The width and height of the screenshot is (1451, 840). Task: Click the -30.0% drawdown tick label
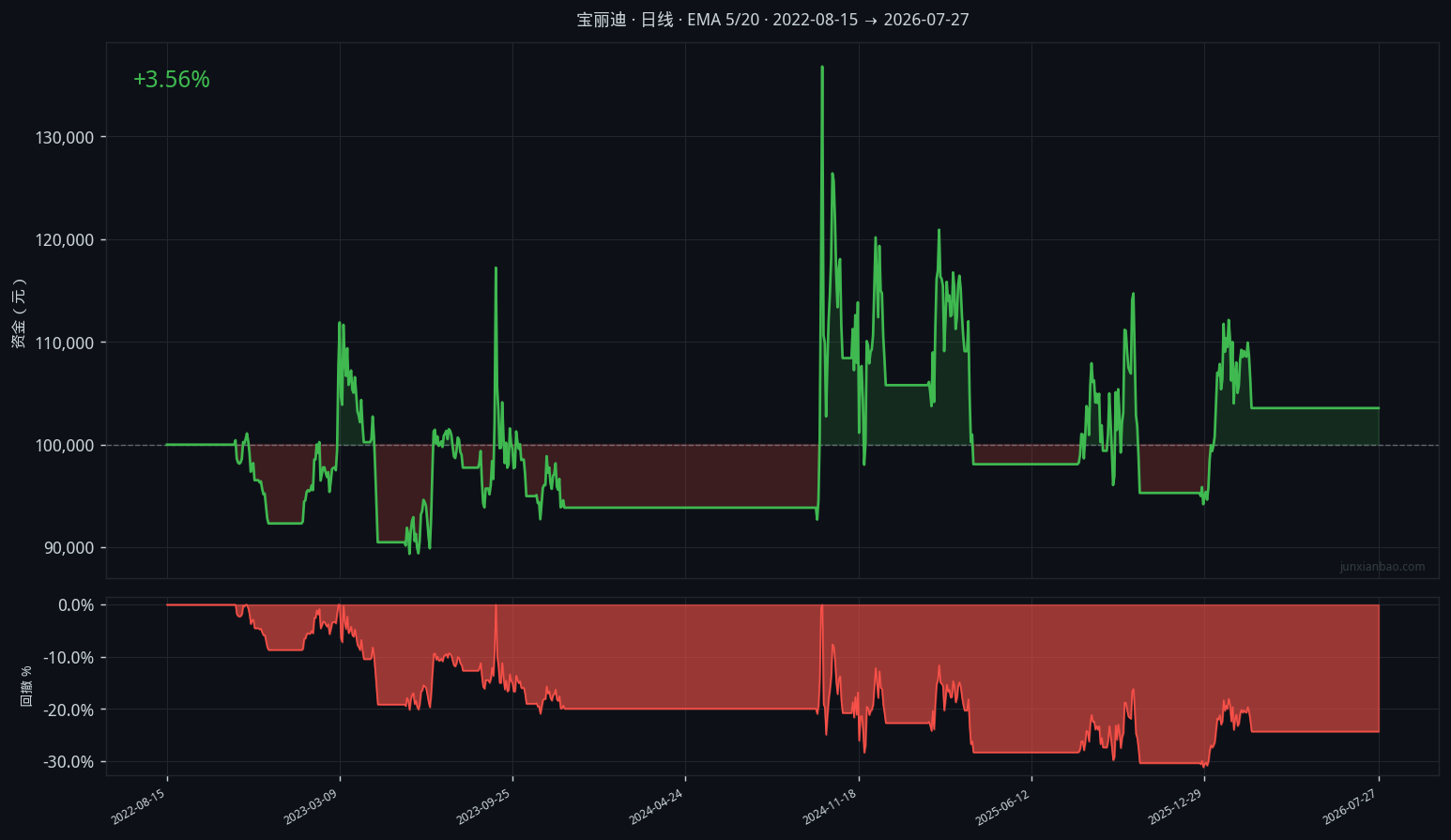click(69, 762)
